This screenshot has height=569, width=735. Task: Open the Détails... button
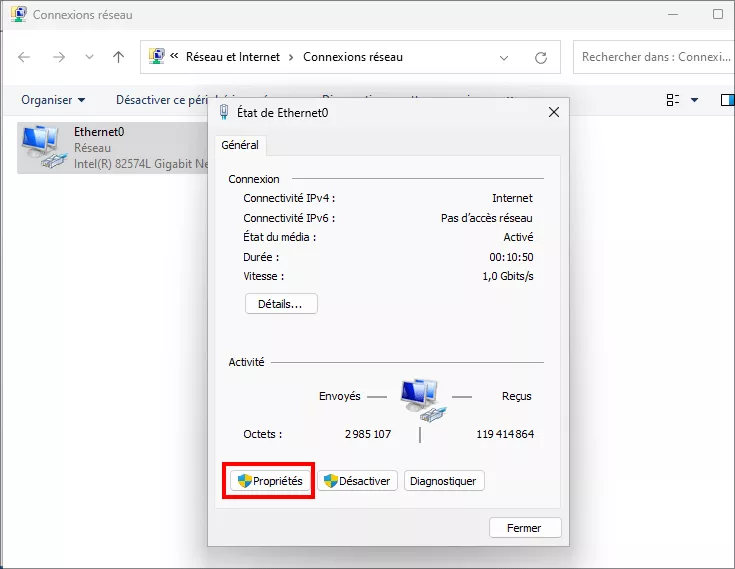click(x=281, y=303)
